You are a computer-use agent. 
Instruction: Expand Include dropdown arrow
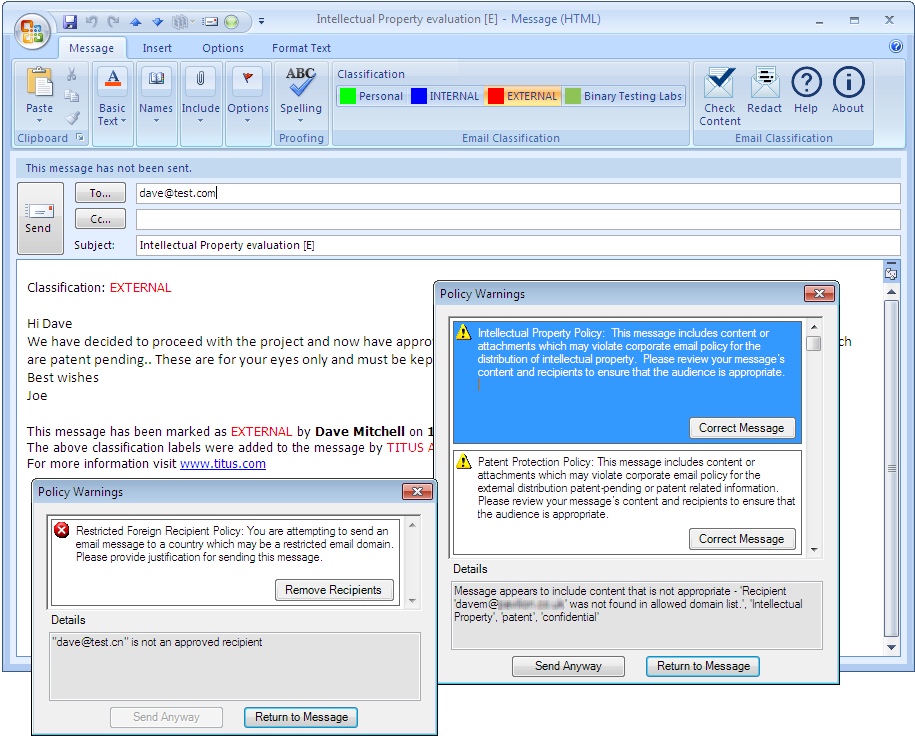coord(200,121)
